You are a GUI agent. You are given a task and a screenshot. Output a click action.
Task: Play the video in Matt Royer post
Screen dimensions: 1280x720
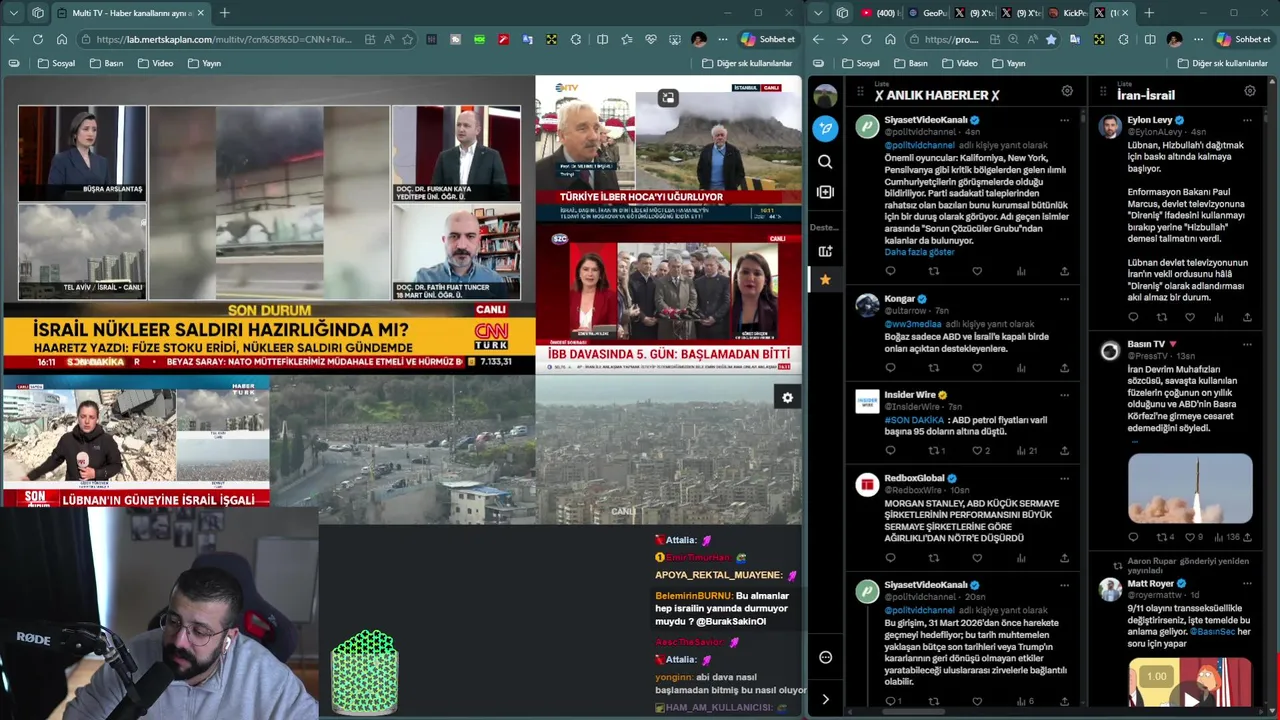click(1190, 698)
